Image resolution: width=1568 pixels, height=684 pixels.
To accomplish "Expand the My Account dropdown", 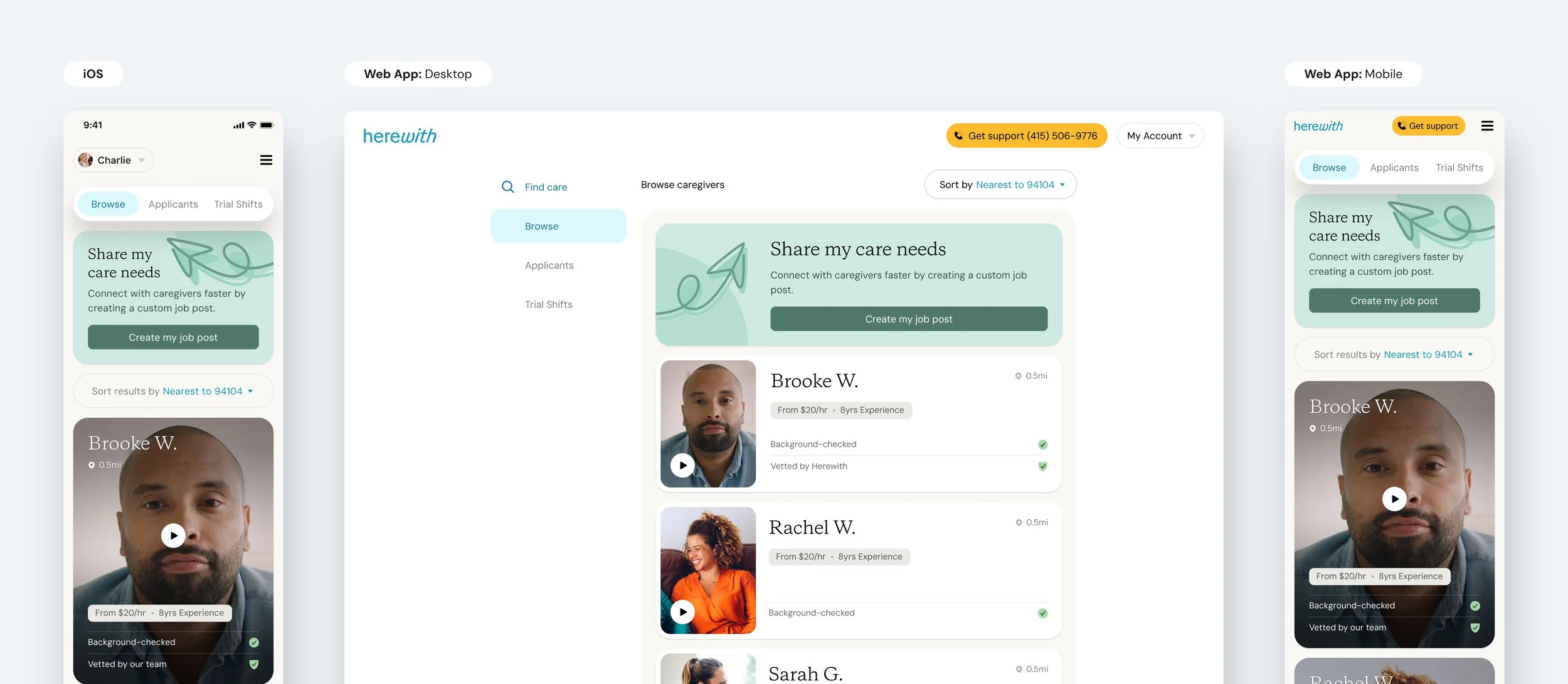I will click(1160, 136).
